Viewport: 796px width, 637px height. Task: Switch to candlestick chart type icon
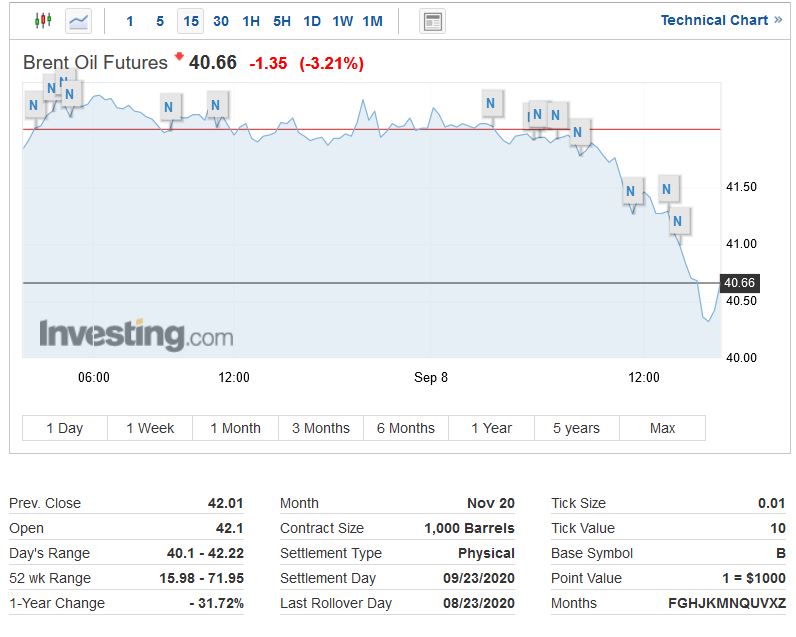(x=43, y=21)
